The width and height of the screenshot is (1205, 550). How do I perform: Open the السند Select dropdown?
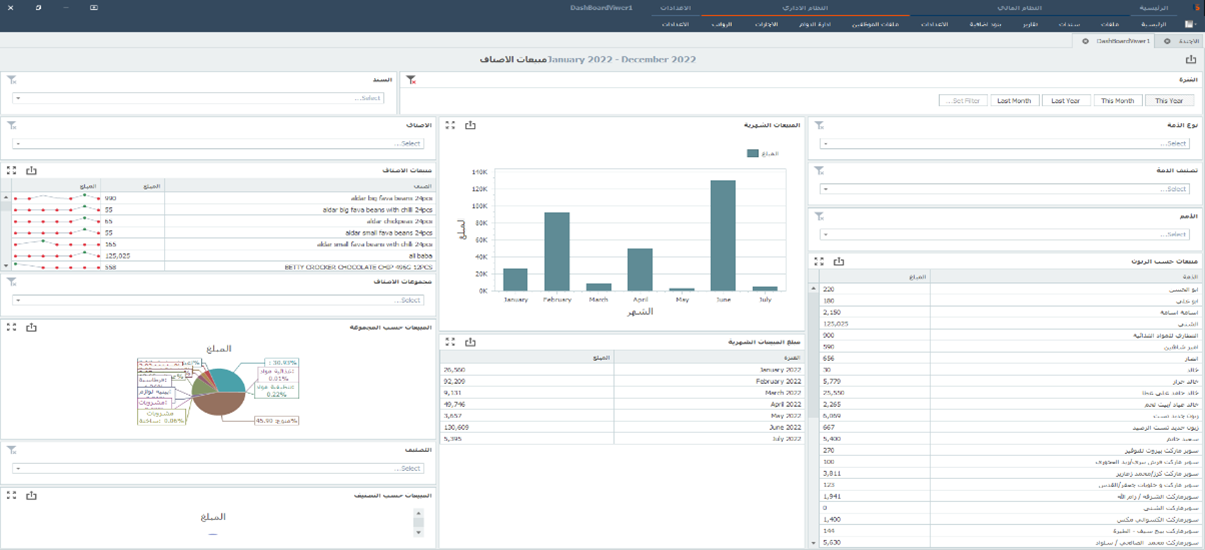[x=198, y=98]
